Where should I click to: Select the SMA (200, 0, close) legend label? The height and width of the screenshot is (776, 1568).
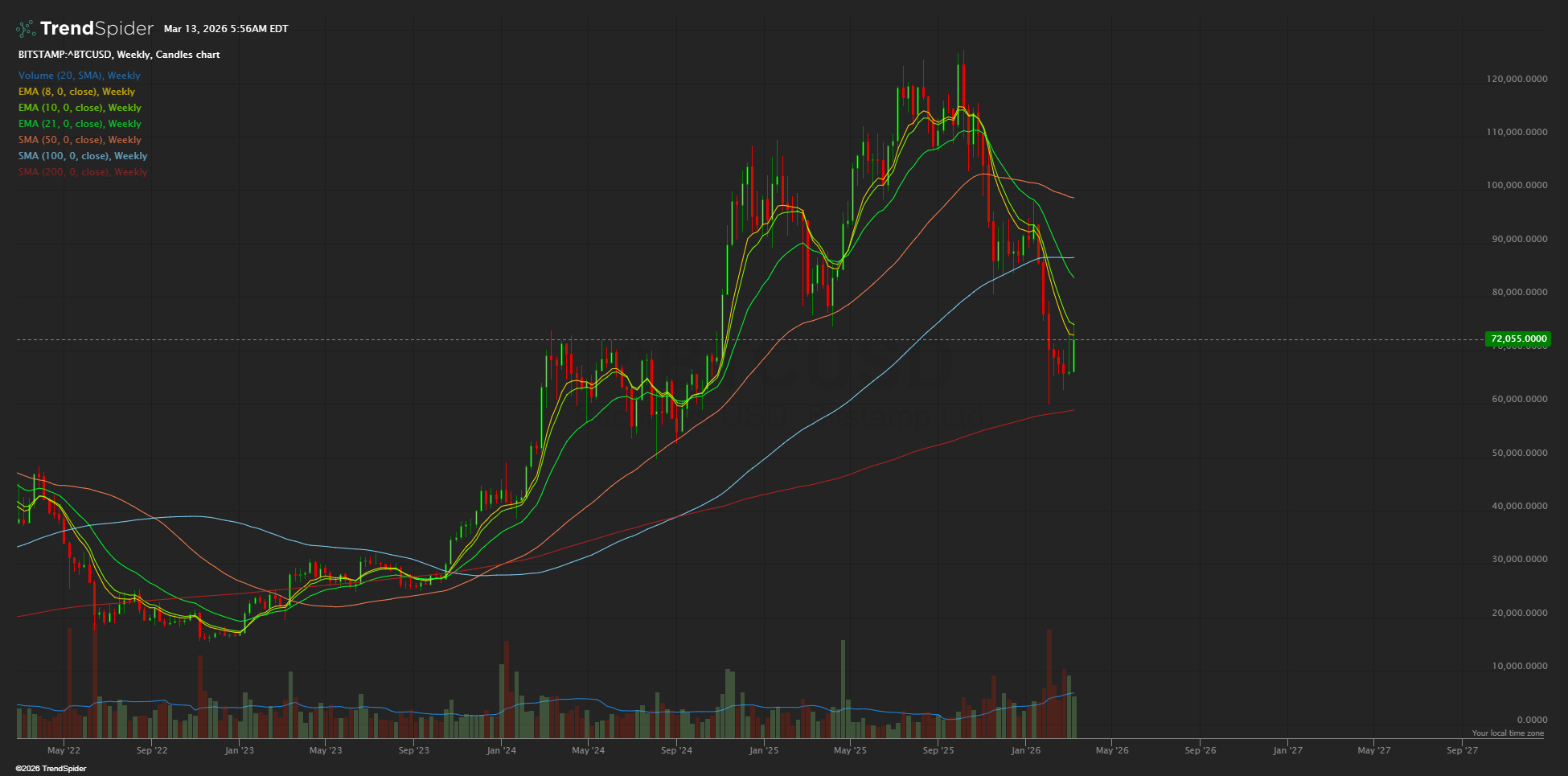pyautogui.click(x=83, y=172)
